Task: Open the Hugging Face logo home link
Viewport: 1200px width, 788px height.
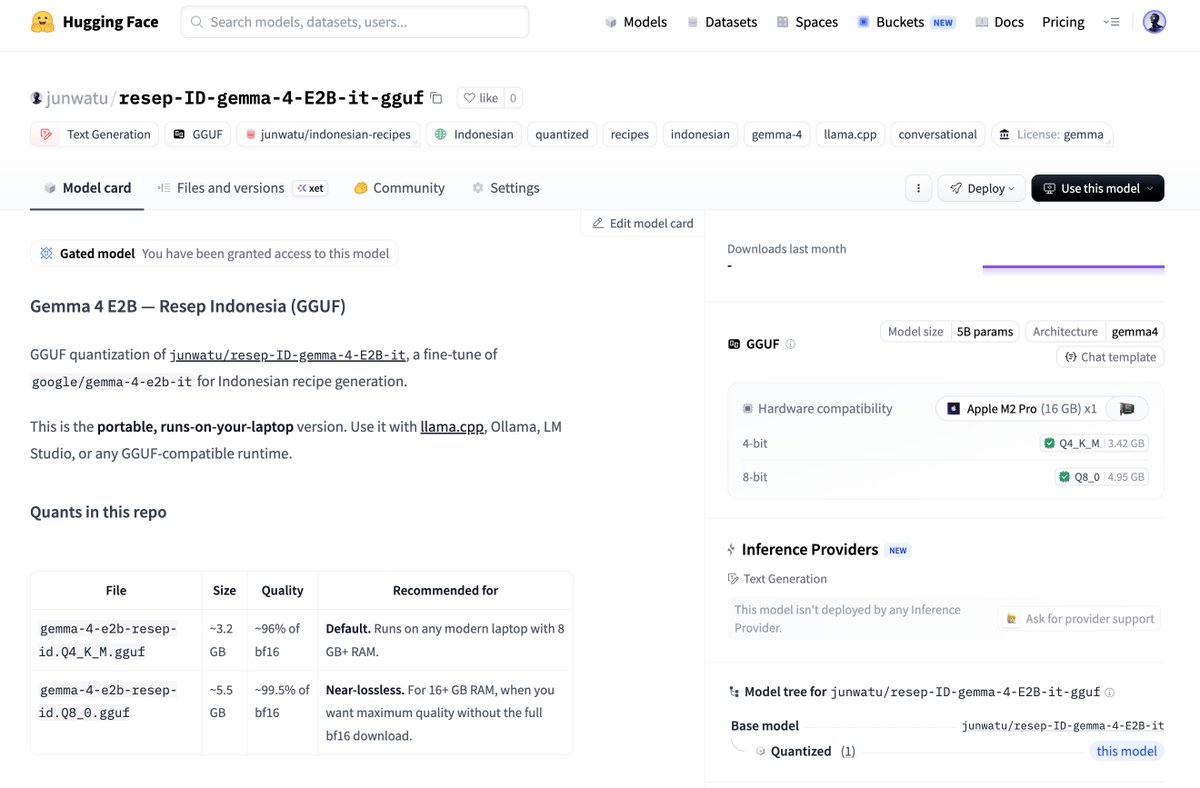Action: [94, 22]
